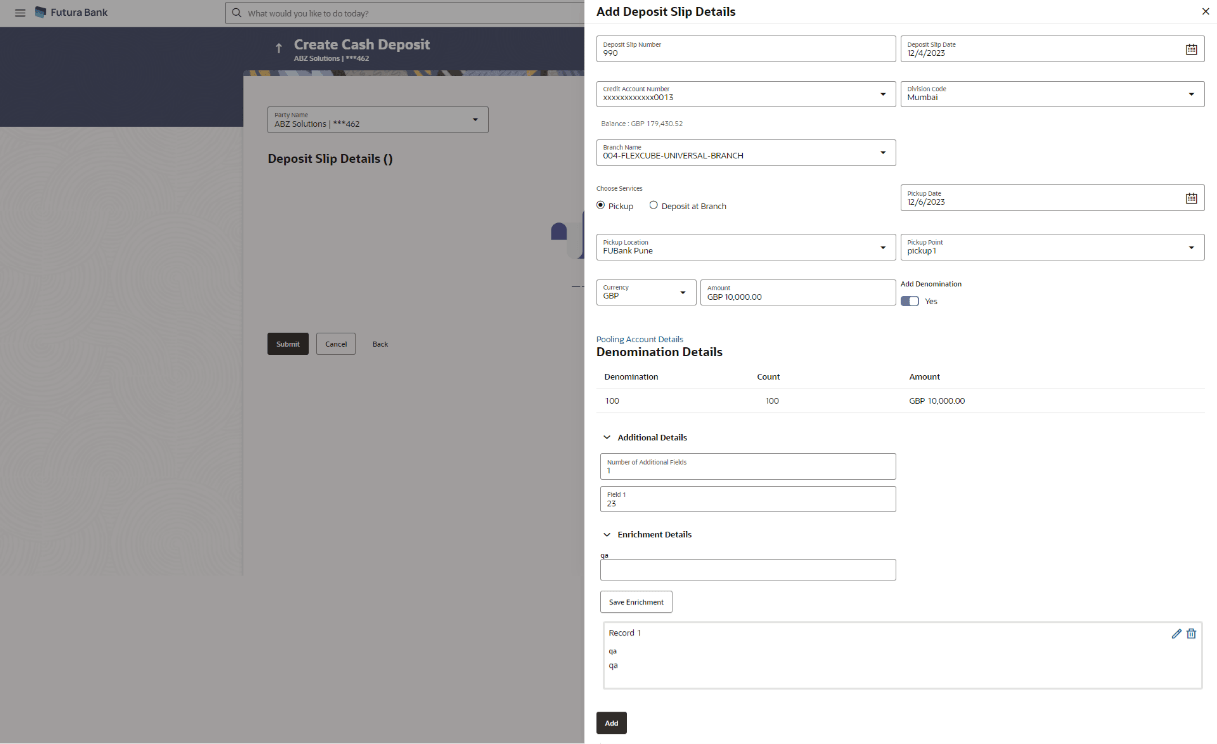The height and width of the screenshot is (744, 1217).
Task: Focus the Deposit Slip Number field
Action: (x=748, y=49)
